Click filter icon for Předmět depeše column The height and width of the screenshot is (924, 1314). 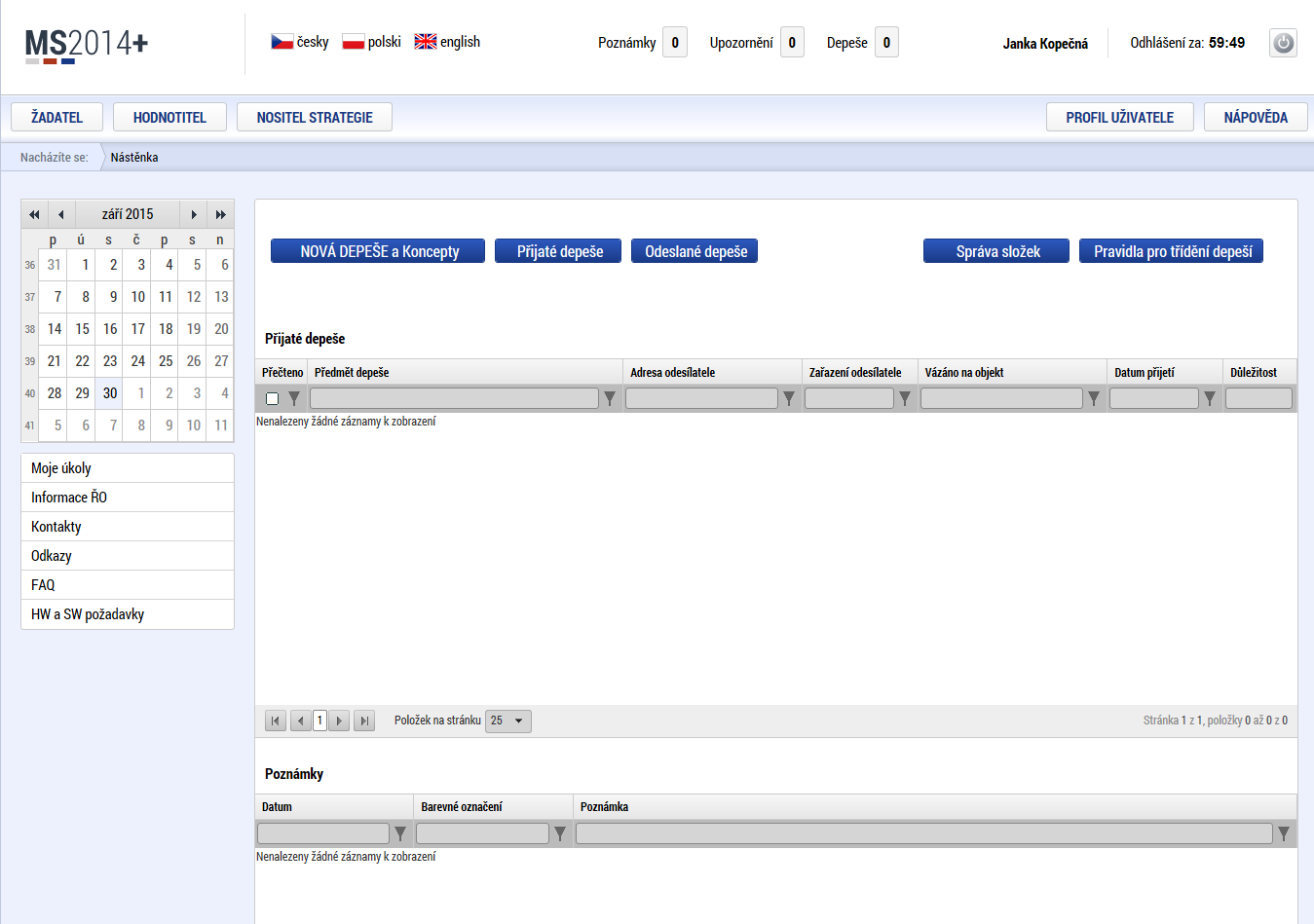(x=610, y=398)
